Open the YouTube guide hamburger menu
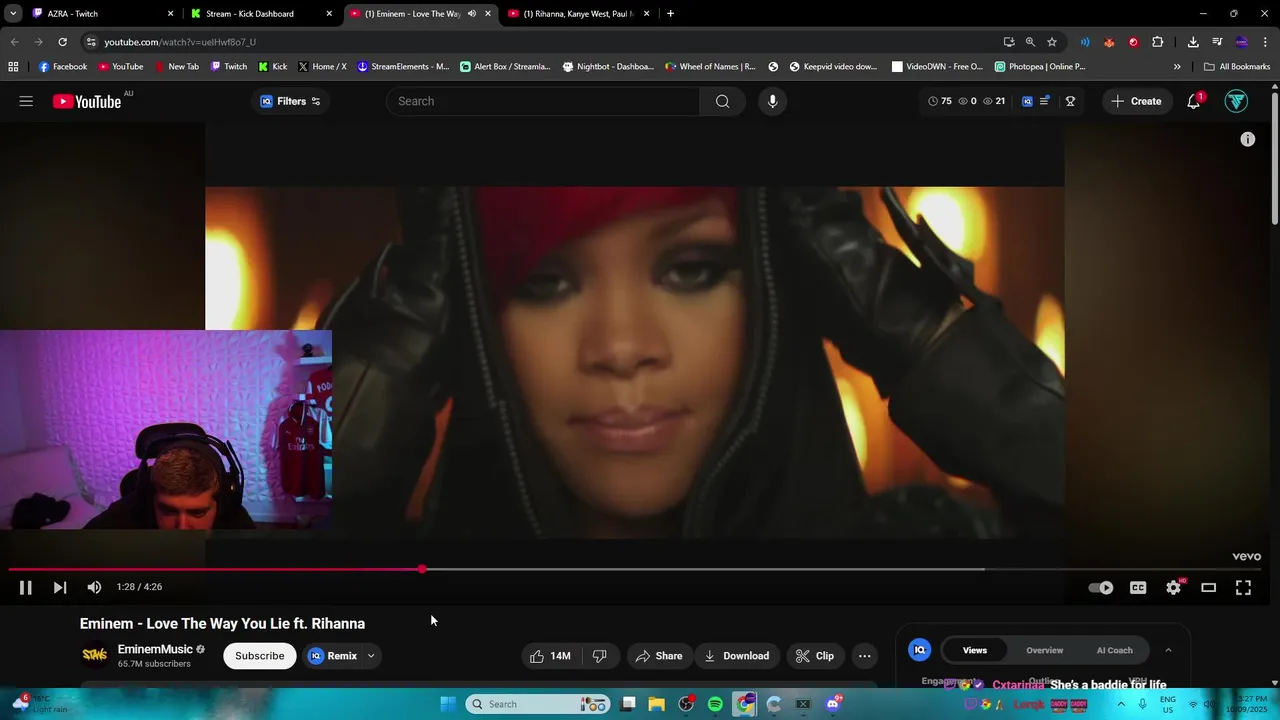 point(26,101)
